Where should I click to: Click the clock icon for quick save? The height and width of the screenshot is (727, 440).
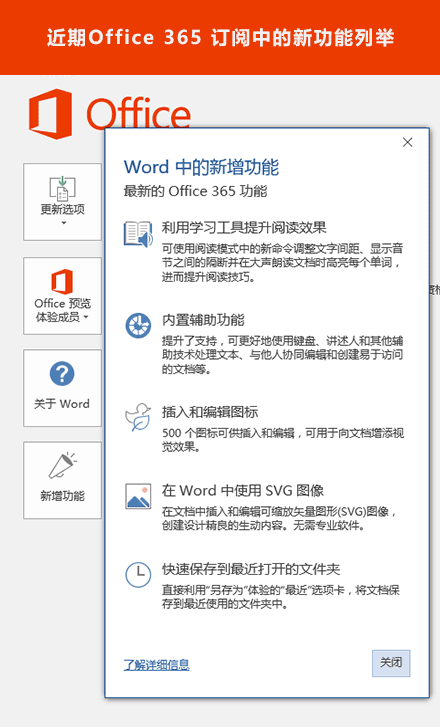[138, 574]
